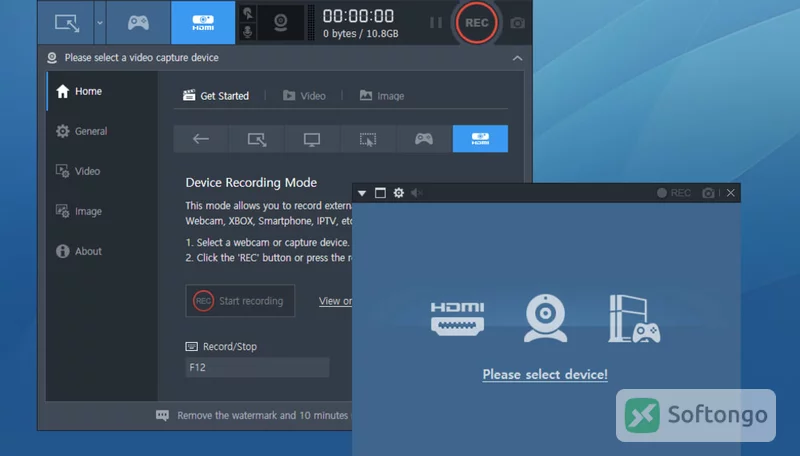Image resolution: width=800 pixels, height=456 pixels.
Task: Switch to the Image tab
Action: [382, 95]
